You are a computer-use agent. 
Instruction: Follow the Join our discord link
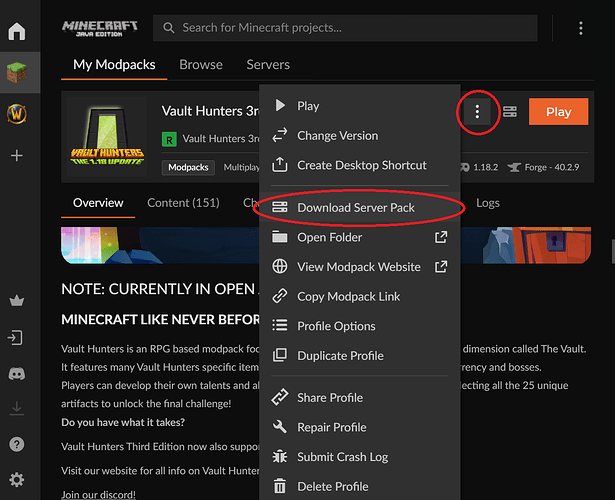(x=98, y=495)
